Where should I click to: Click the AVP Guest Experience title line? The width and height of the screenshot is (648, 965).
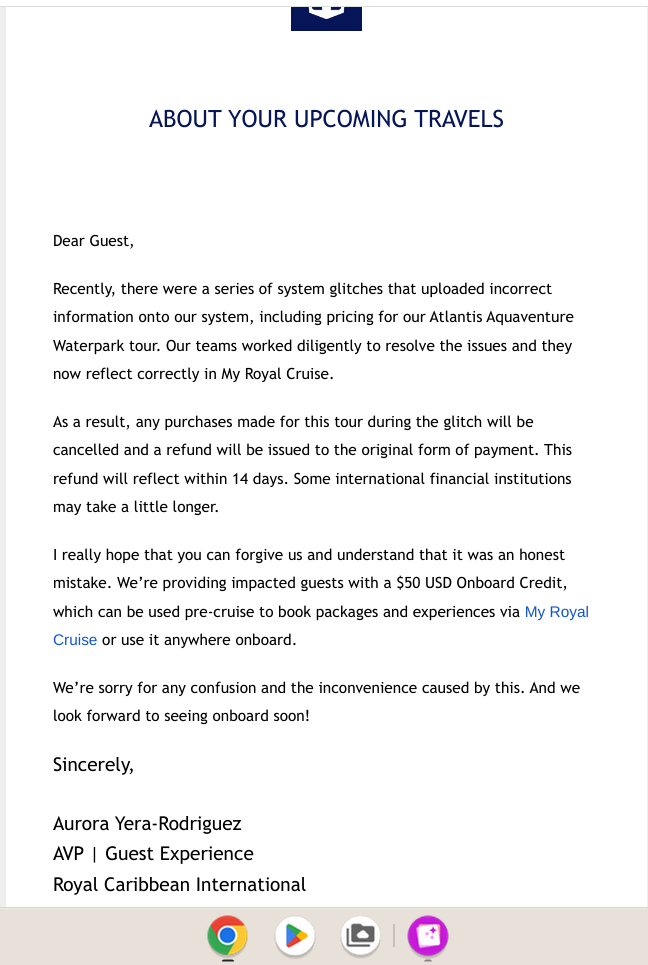[153, 854]
